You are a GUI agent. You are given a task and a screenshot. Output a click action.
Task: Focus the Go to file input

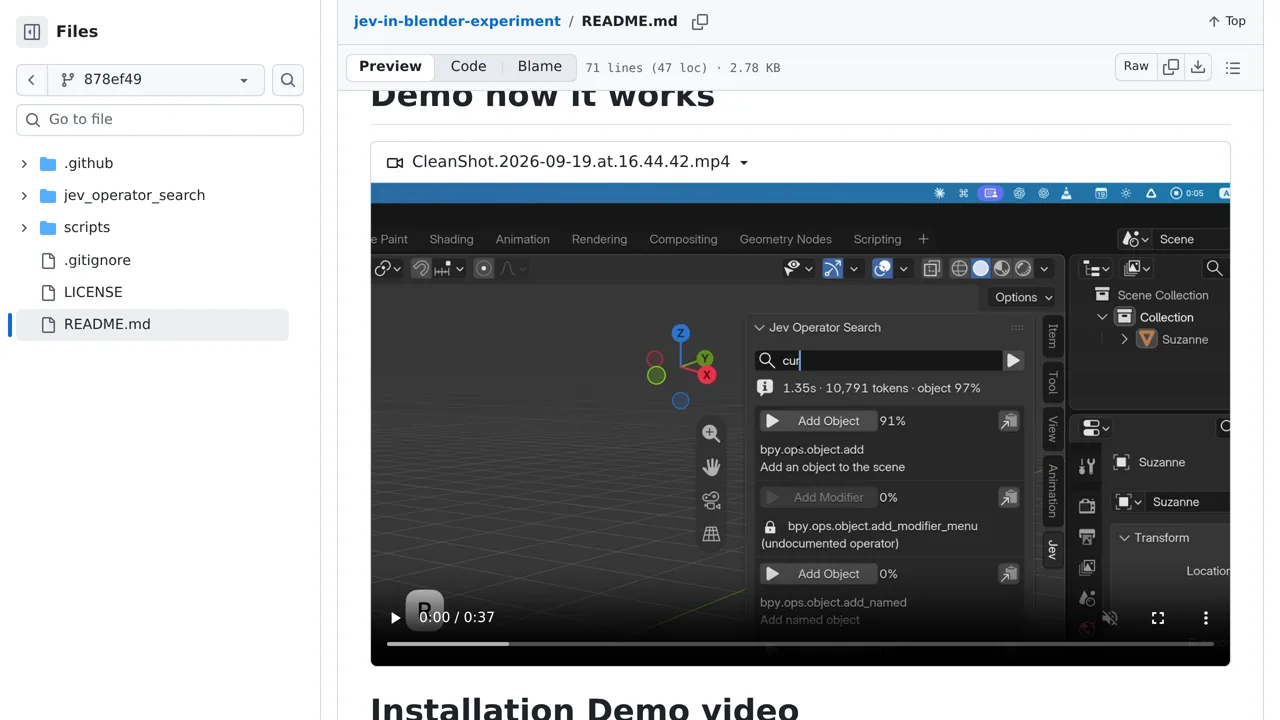(160, 119)
